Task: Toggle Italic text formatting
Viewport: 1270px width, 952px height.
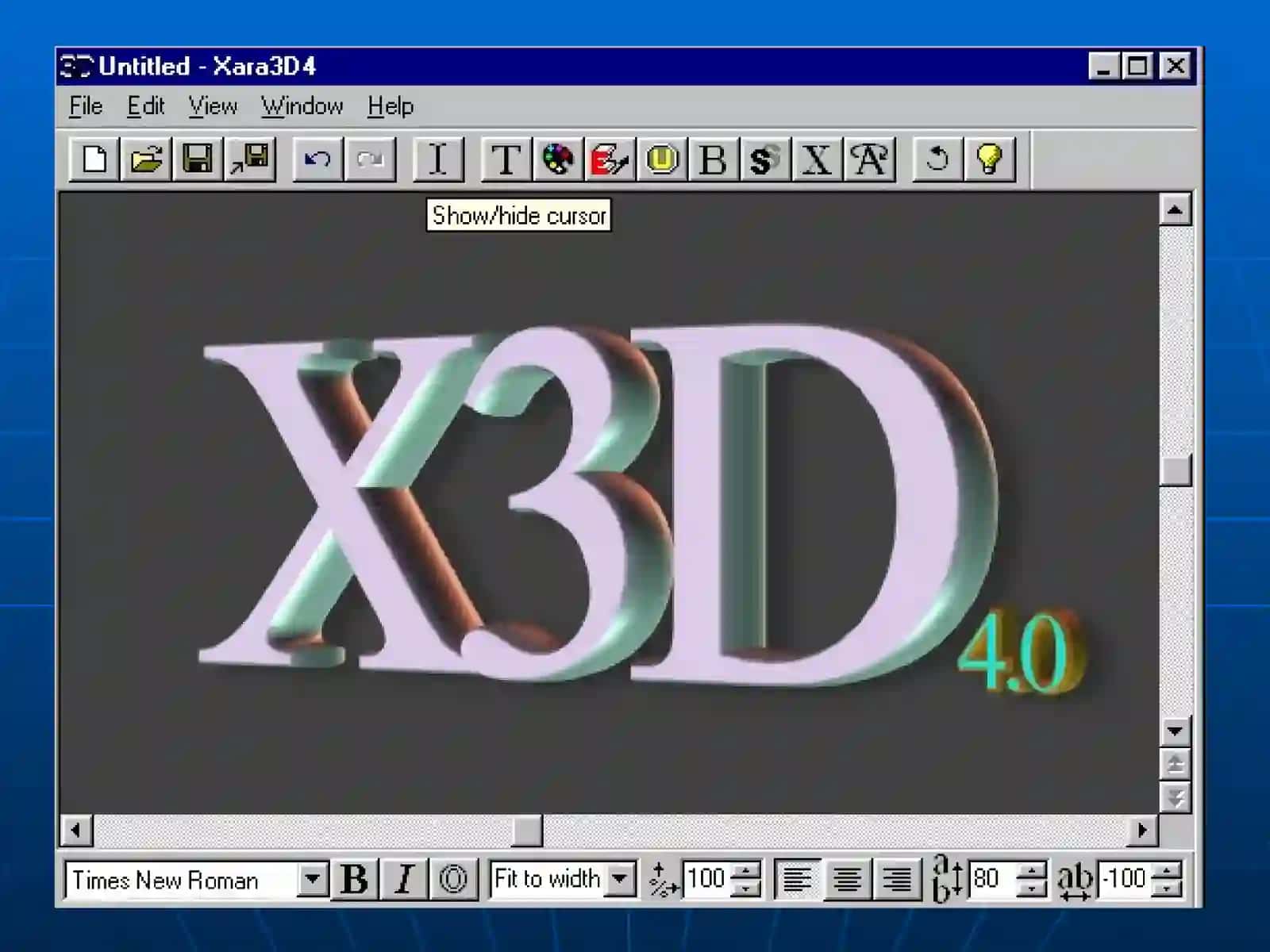Action: (x=404, y=879)
